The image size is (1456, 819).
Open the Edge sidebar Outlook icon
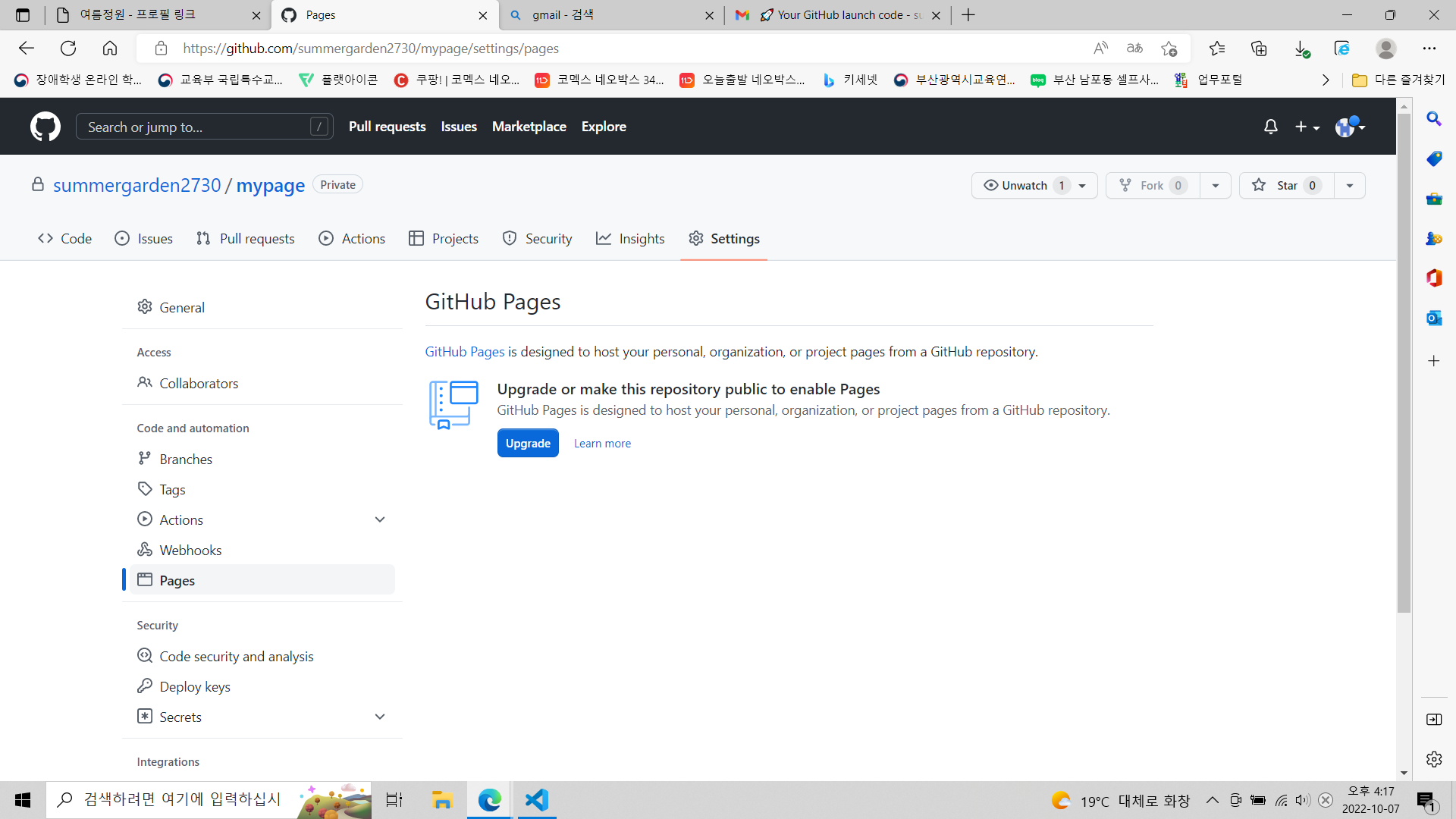(1434, 318)
